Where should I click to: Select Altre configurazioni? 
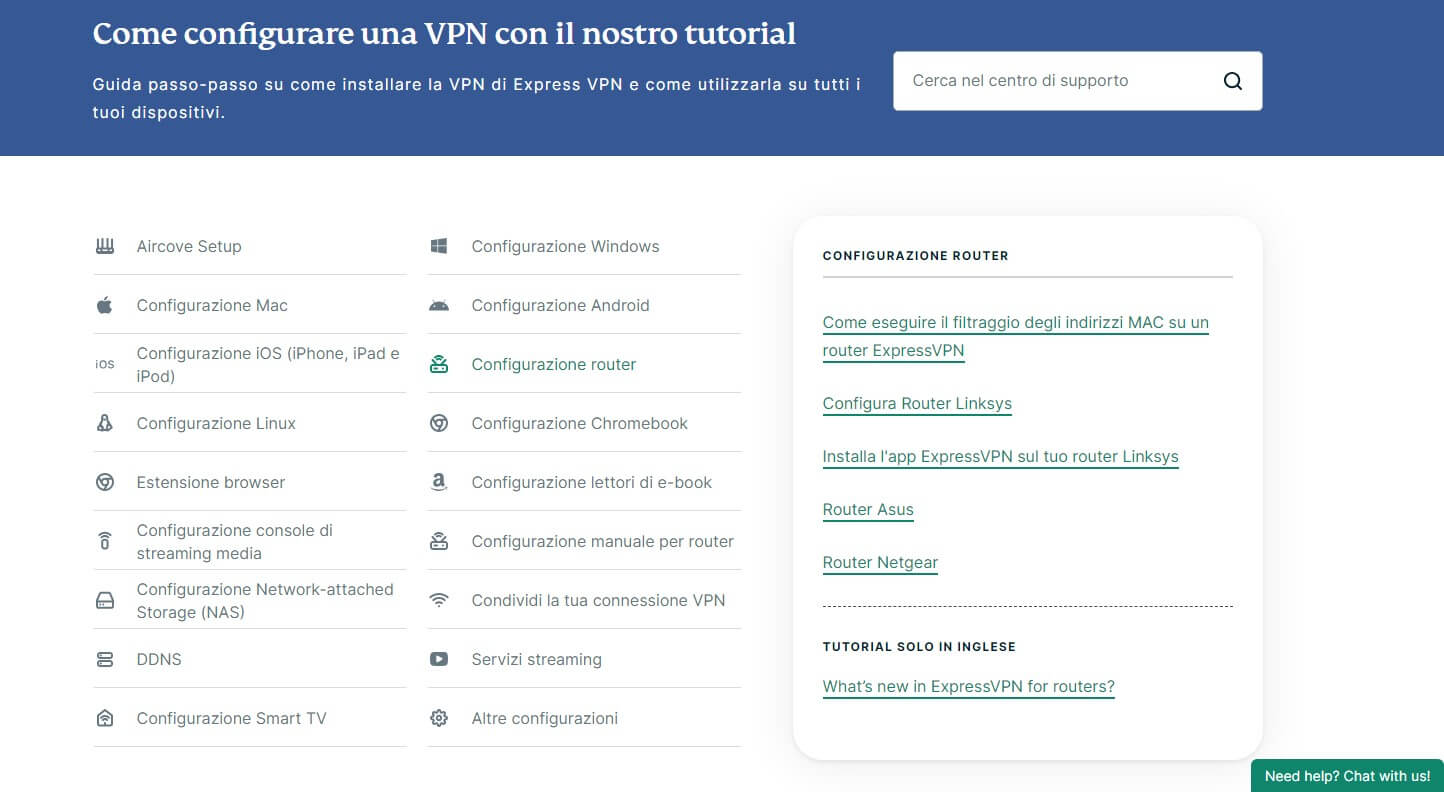pyautogui.click(x=545, y=718)
